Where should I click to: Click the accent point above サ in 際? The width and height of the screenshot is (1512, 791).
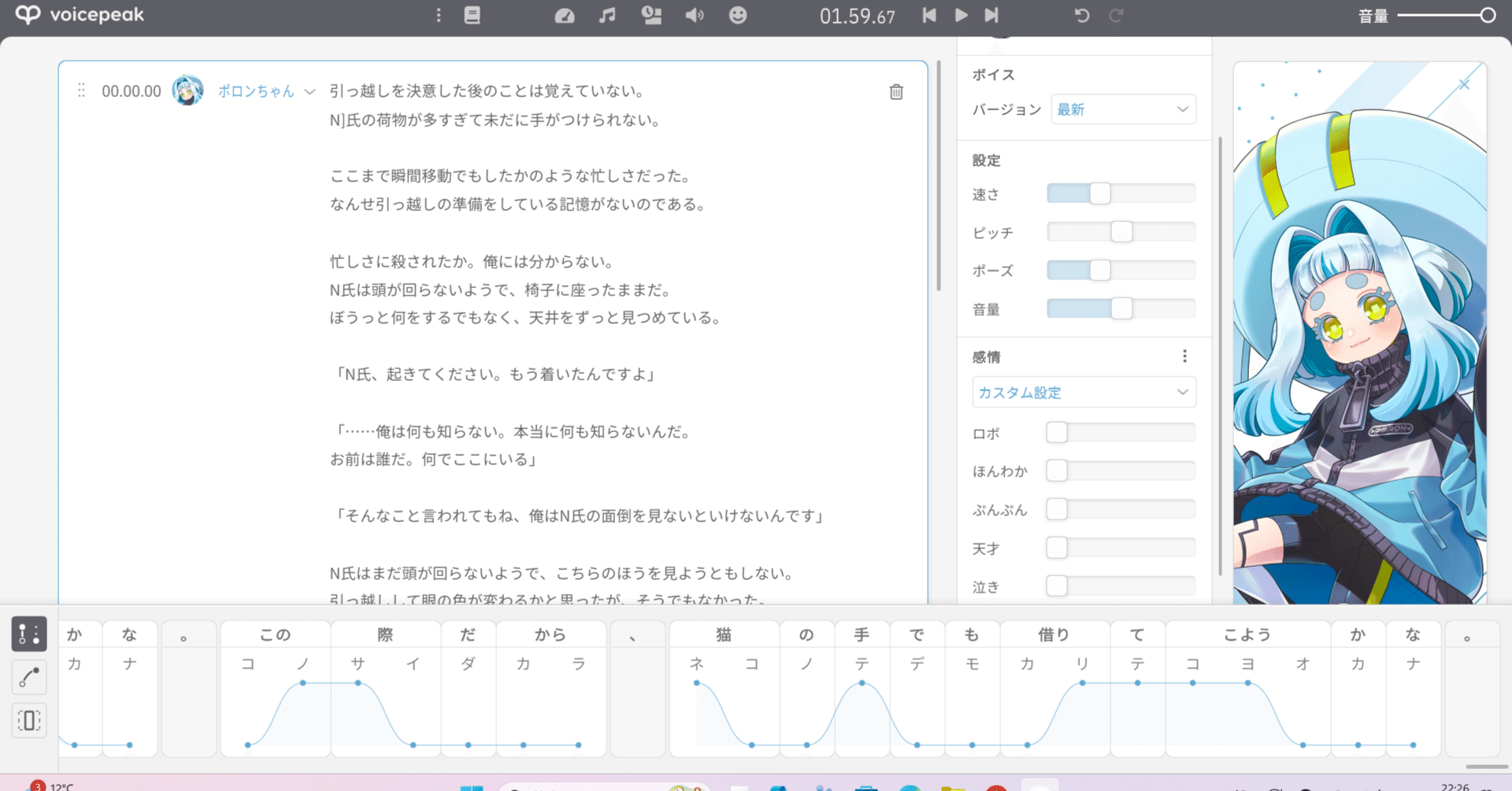(x=358, y=683)
